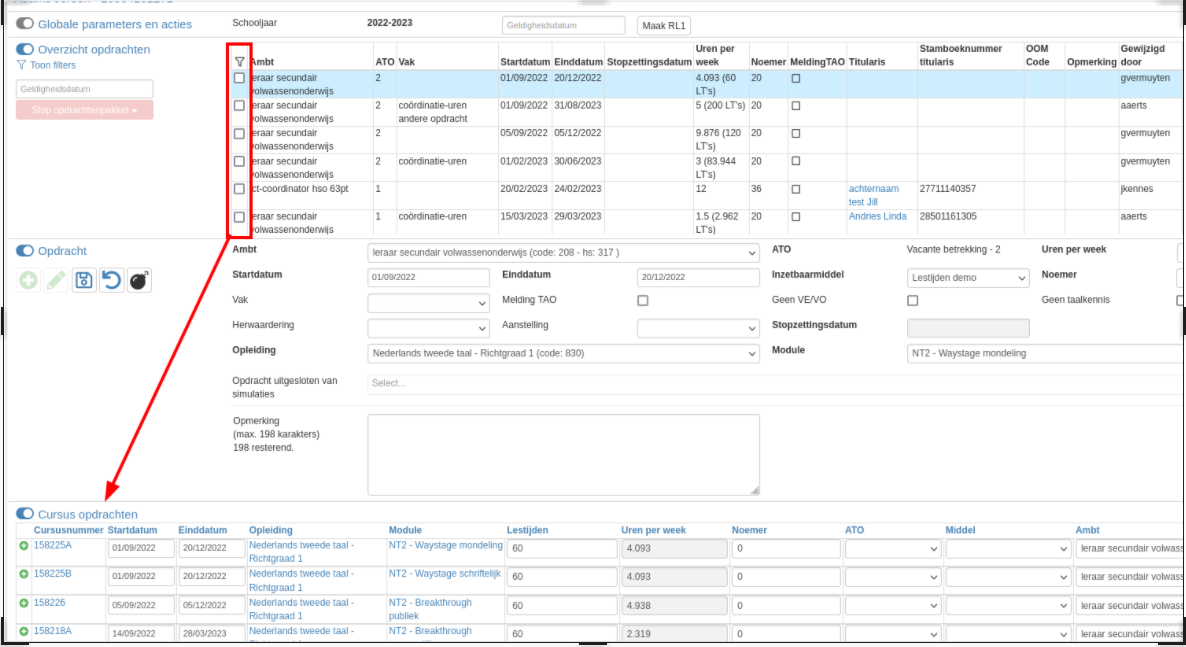Click the Uren per week column header in overview

[715, 55]
